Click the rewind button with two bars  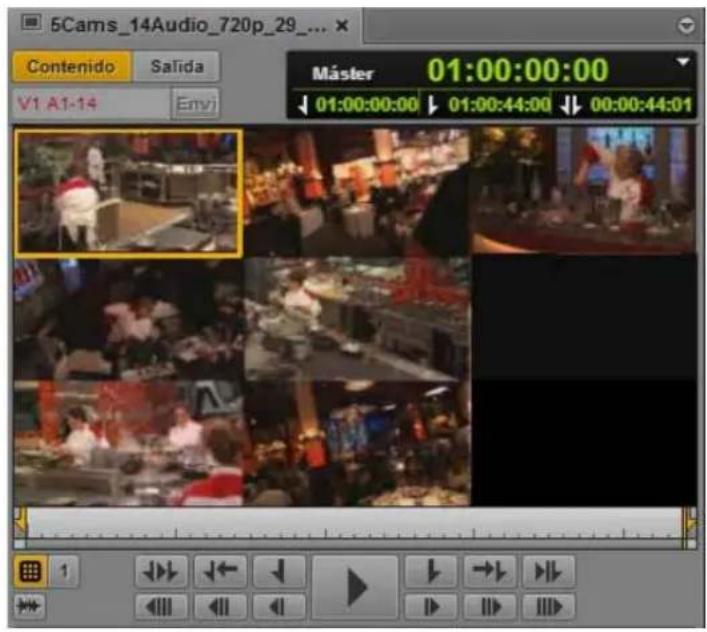pyautogui.click(x=220, y=606)
